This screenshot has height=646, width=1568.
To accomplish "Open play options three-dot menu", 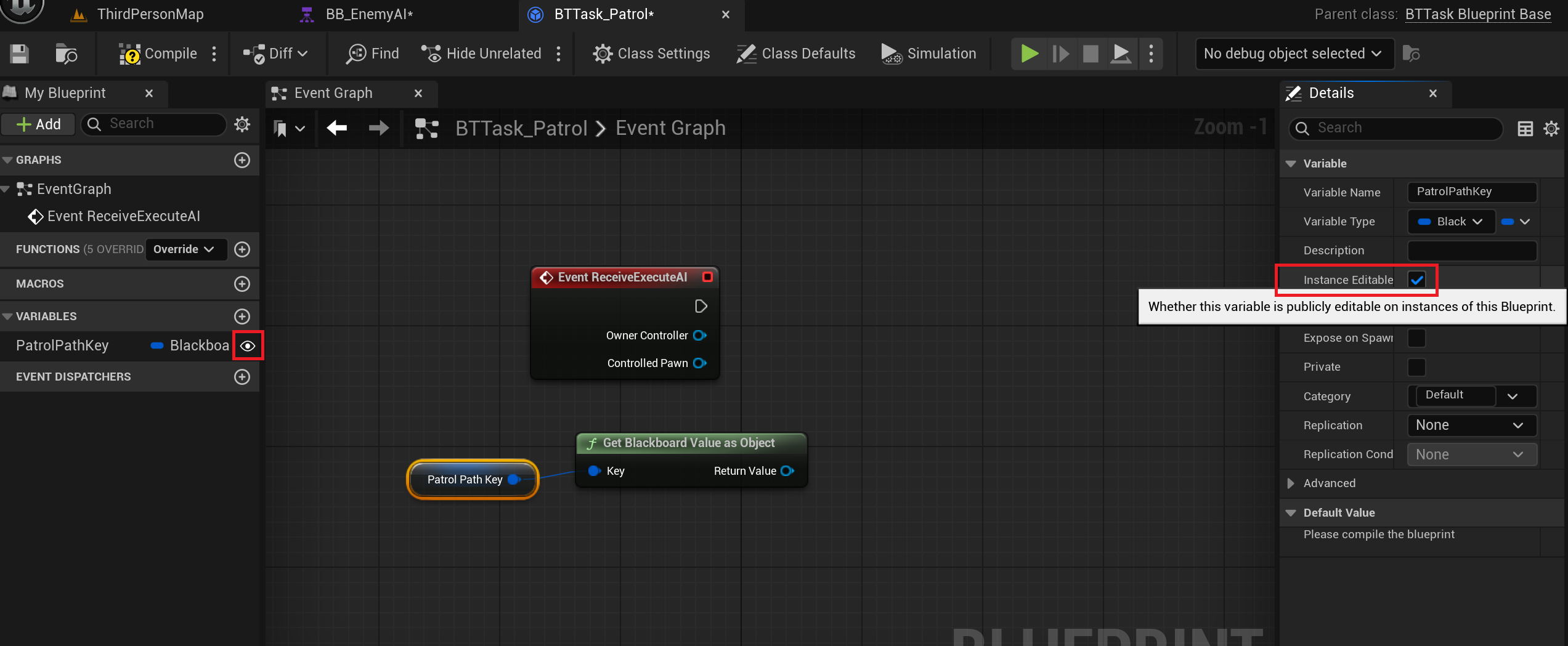I will click(1151, 54).
